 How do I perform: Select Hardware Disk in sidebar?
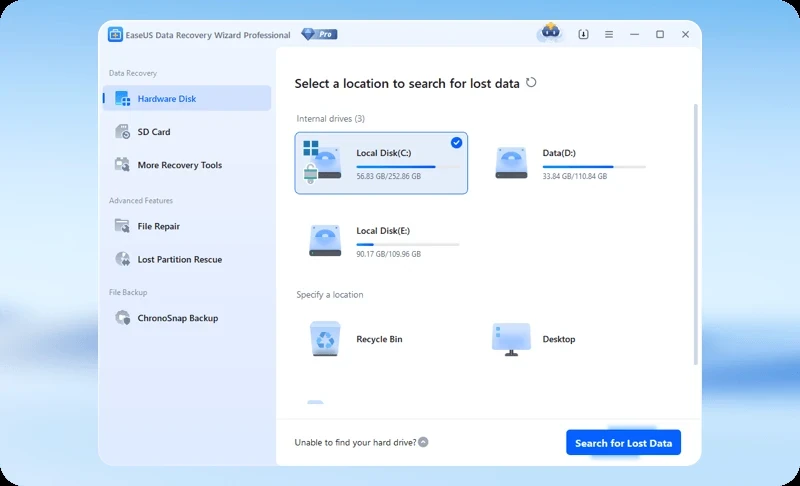click(x=187, y=98)
